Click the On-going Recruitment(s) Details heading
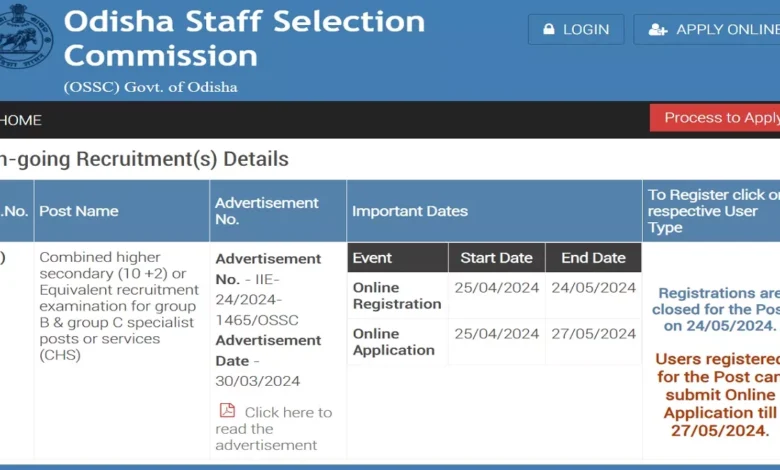The width and height of the screenshot is (780, 470). 144,159
